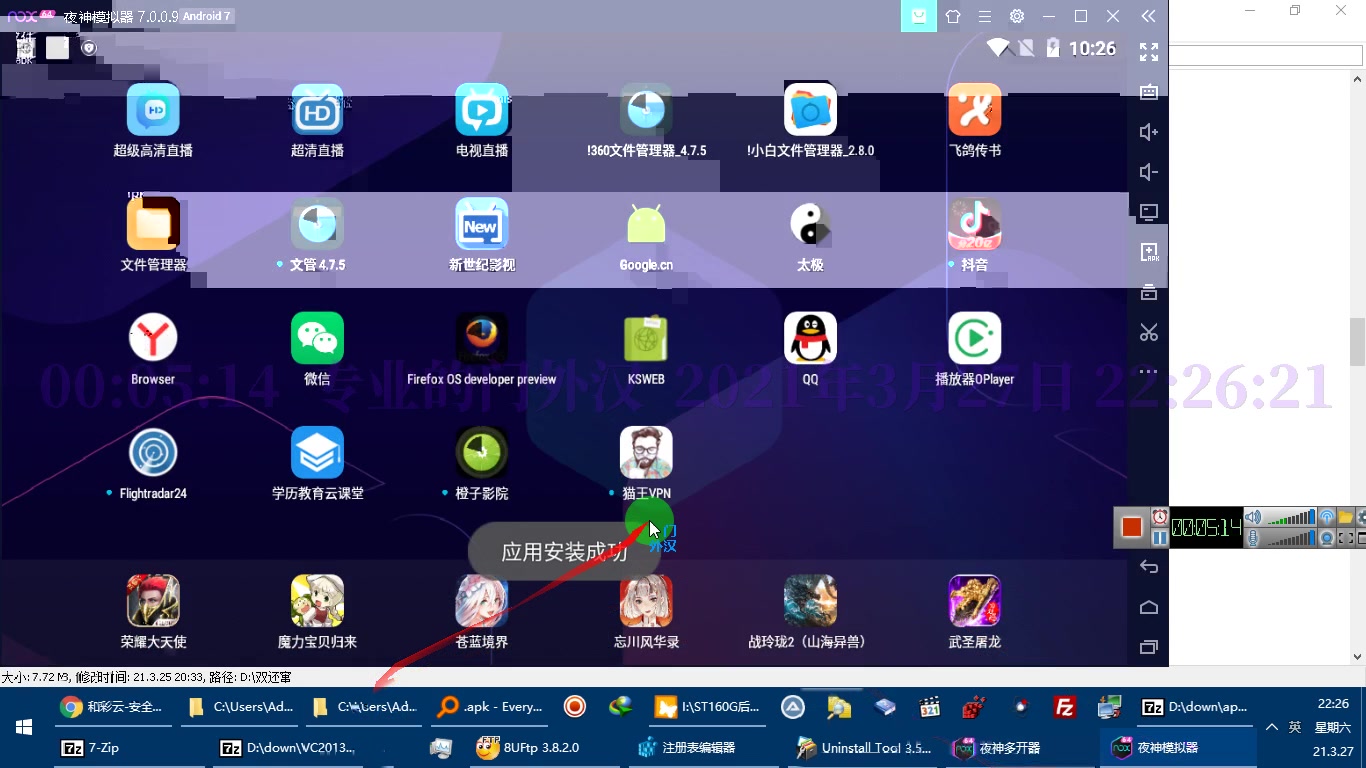Launch the 新世纪影视 app
Viewport: 1366px width, 768px height.
pos(482,223)
